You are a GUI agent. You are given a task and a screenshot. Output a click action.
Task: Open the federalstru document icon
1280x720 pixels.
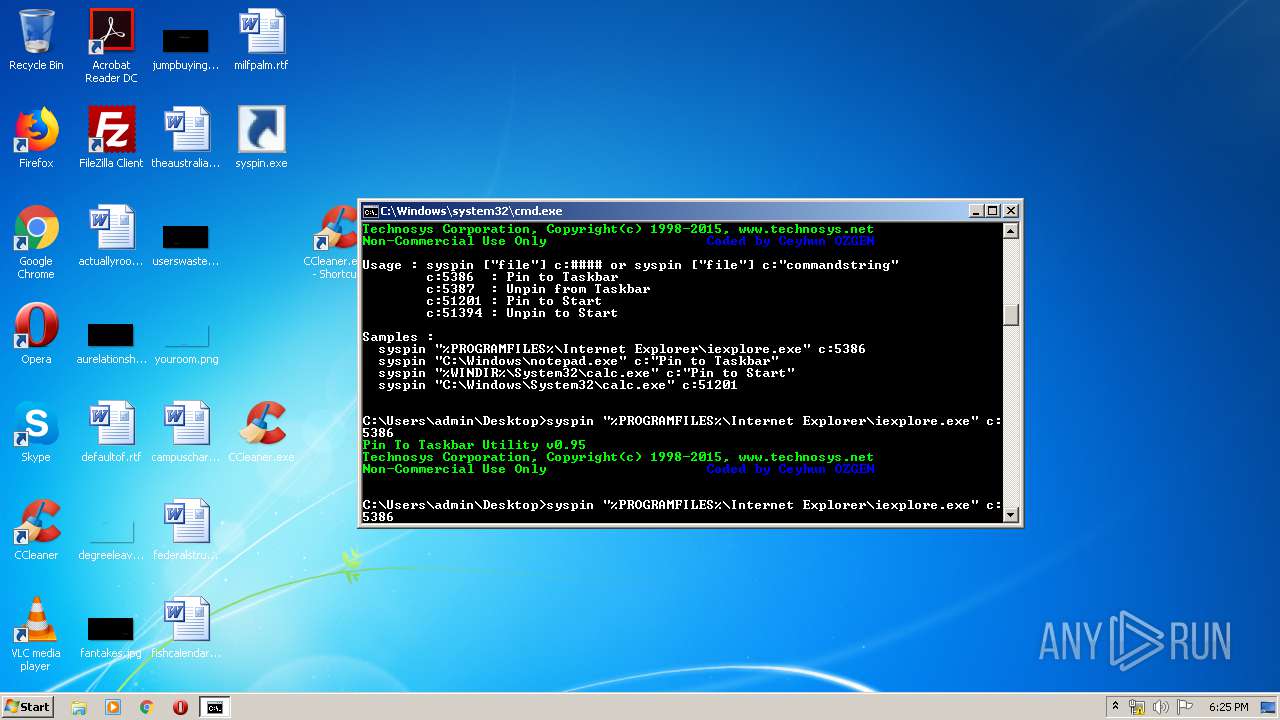(x=185, y=530)
